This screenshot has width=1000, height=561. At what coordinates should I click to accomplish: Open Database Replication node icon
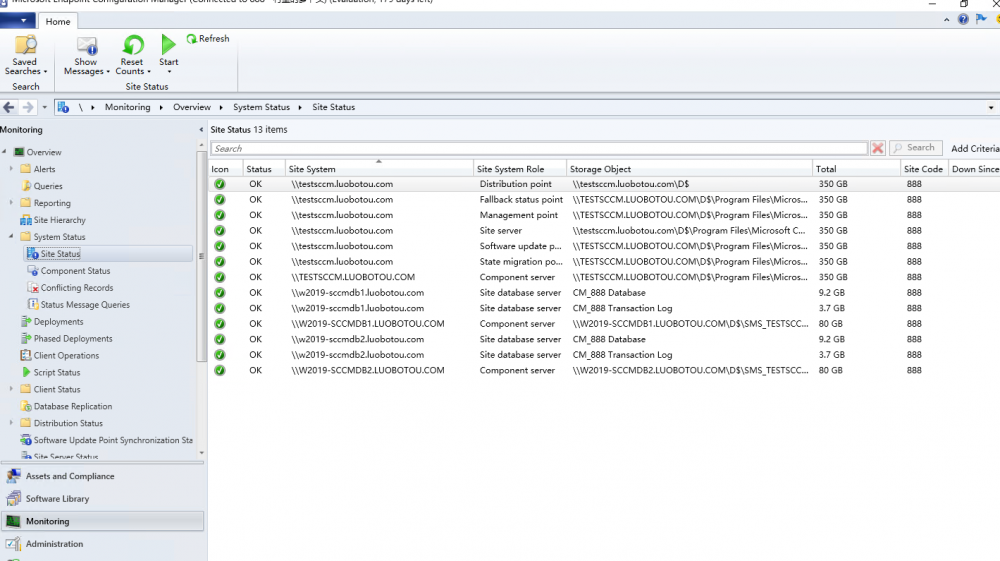pyautogui.click(x=26, y=406)
